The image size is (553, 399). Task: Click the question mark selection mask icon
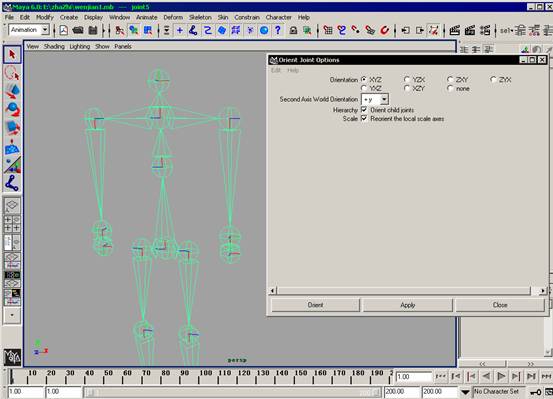[x=278, y=30]
